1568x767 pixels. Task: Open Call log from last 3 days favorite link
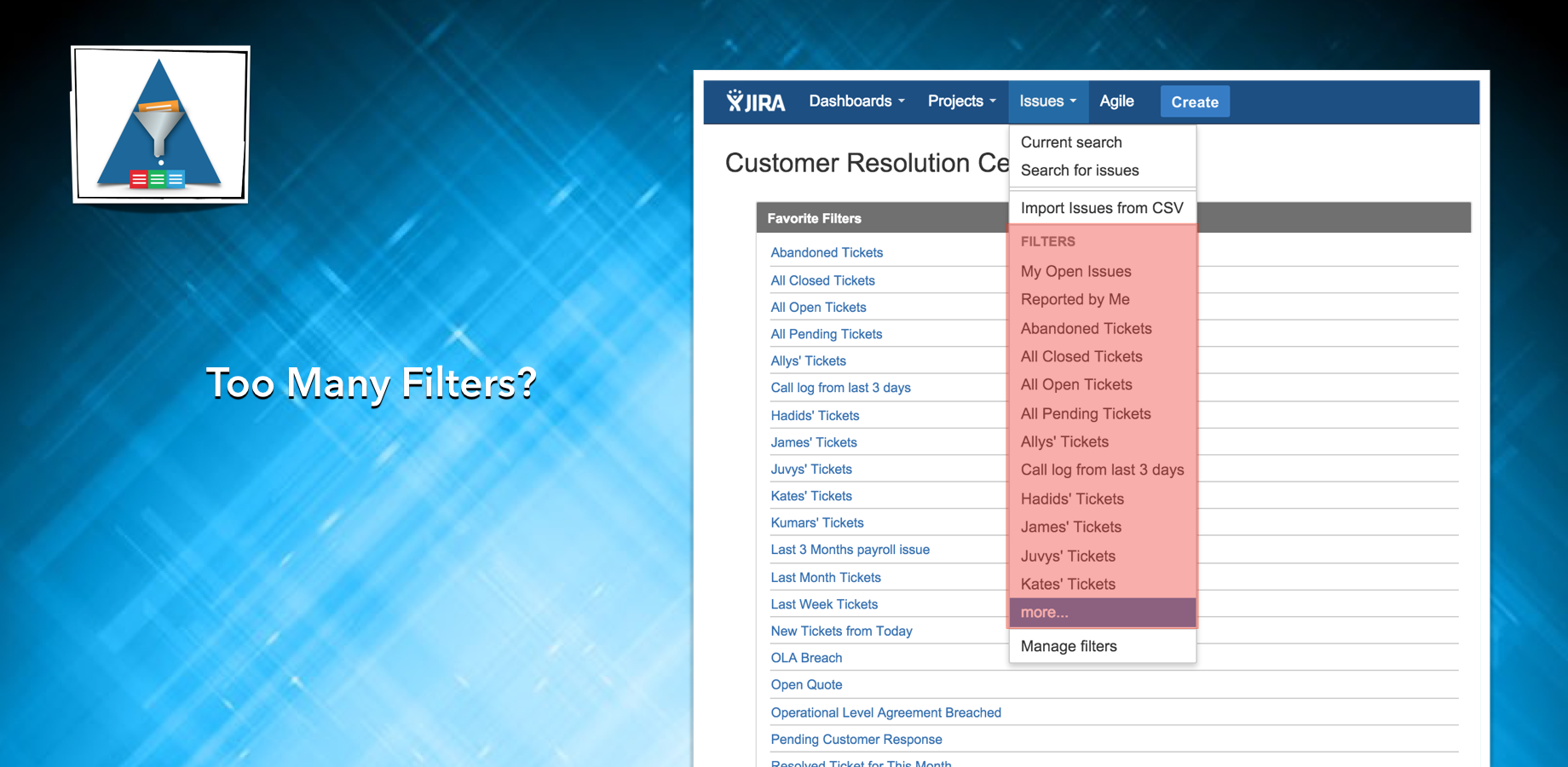(x=840, y=388)
